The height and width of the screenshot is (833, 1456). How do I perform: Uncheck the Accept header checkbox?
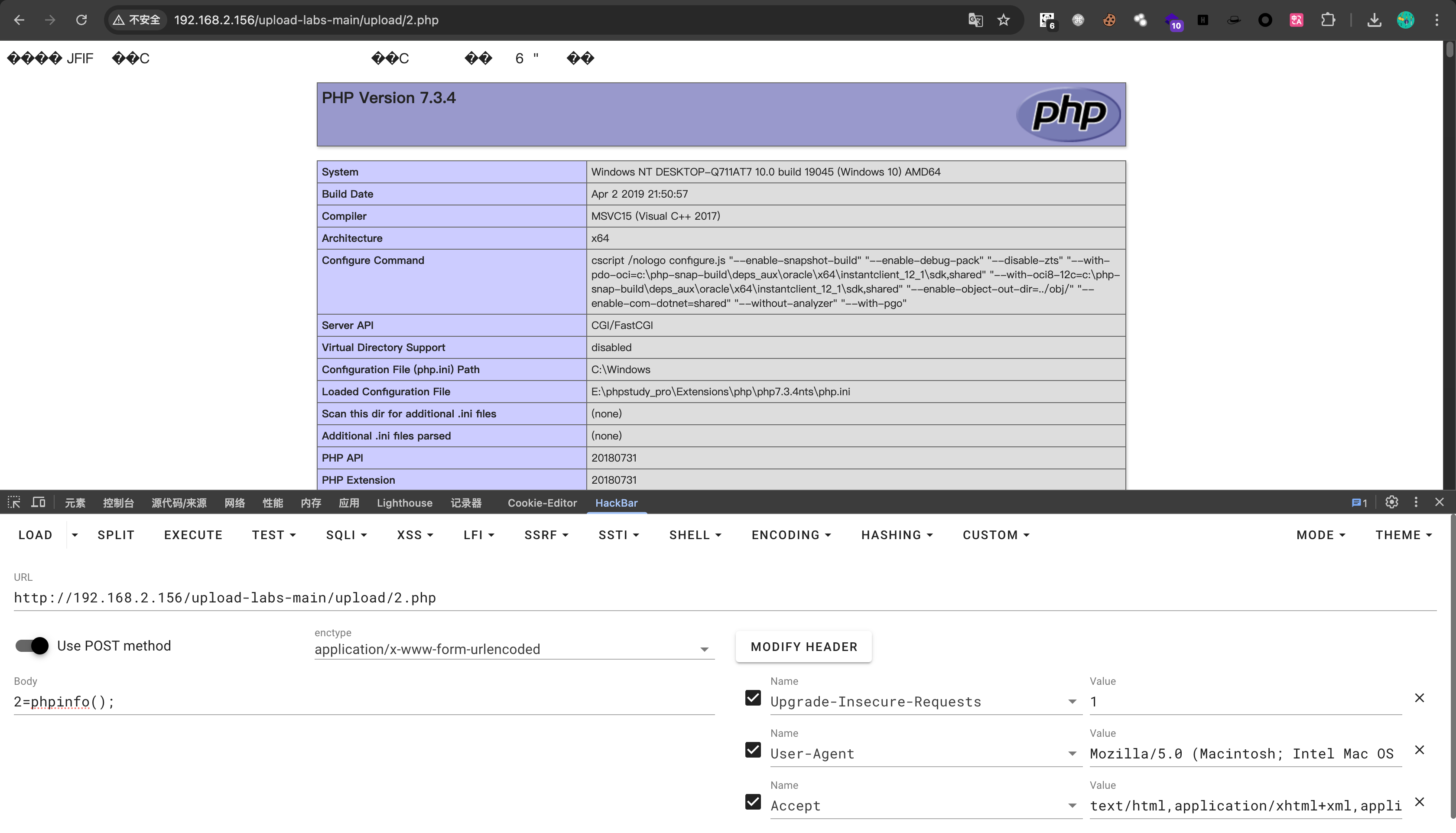coord(753,802)
